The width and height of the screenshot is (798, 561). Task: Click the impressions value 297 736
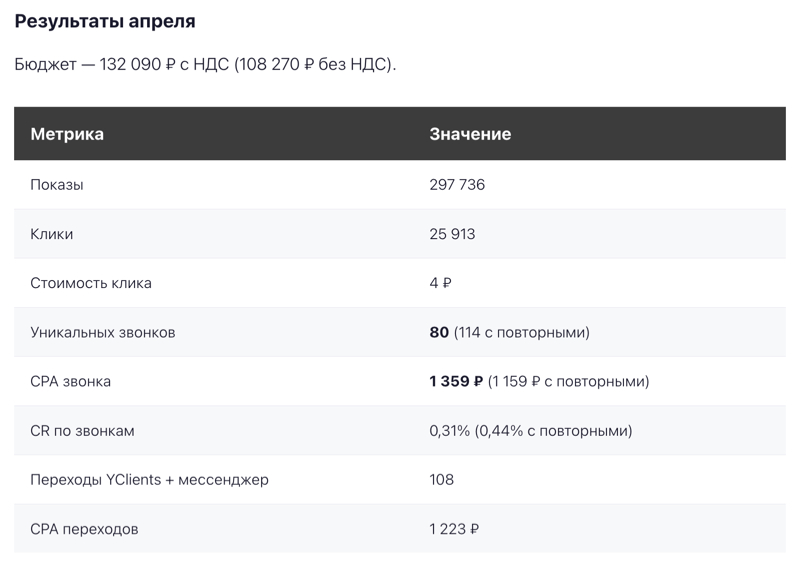click(x=457, y=184)
